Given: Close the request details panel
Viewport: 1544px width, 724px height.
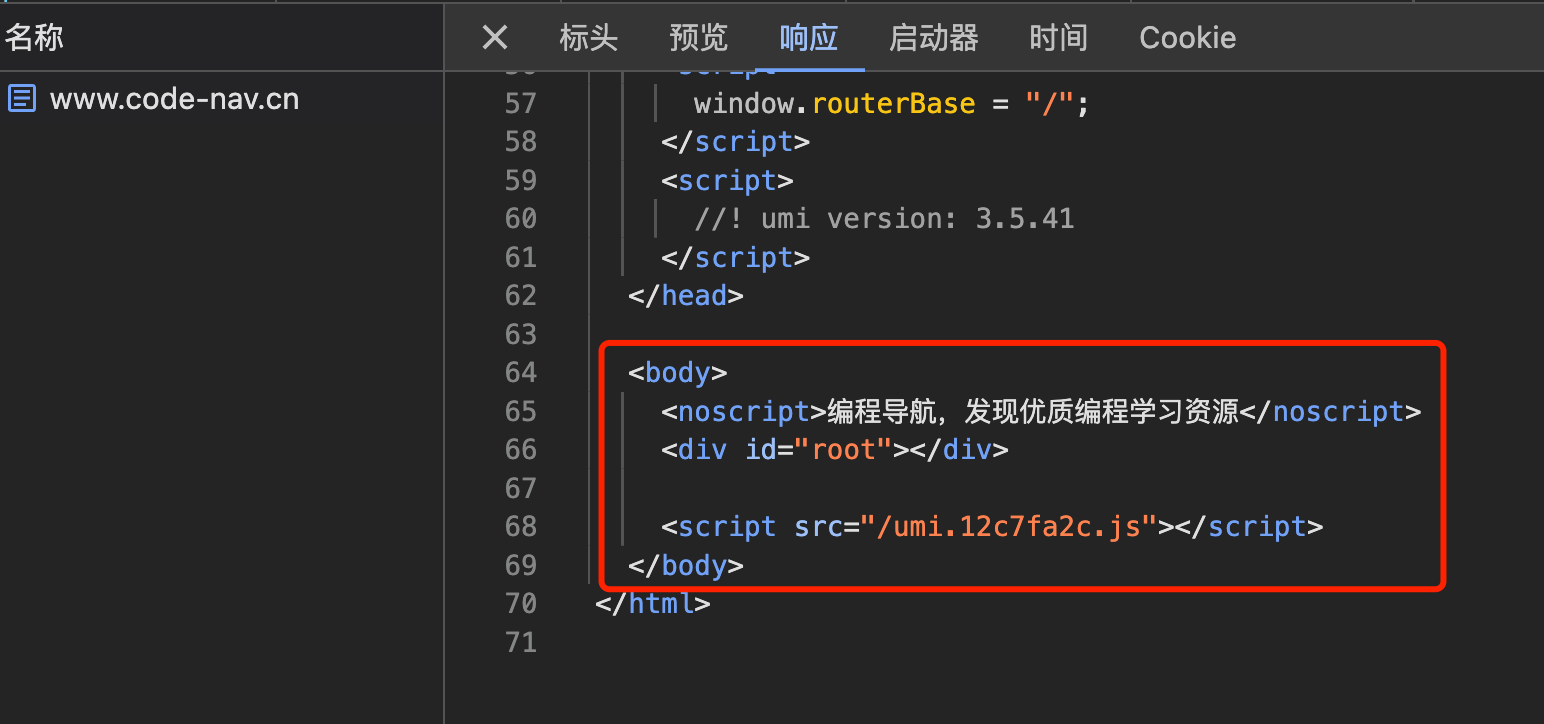Looking at the screenshot, I should click(495, 38).
